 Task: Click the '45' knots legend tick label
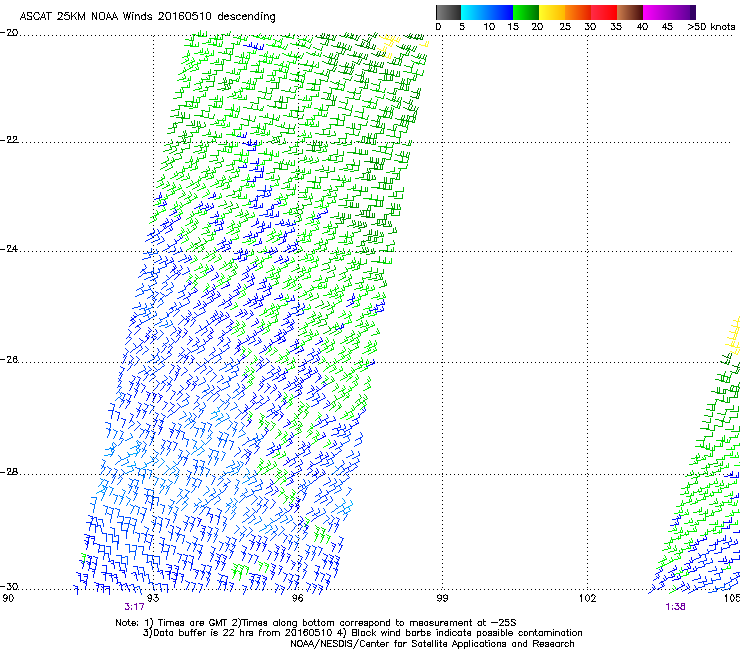point(667,27)
